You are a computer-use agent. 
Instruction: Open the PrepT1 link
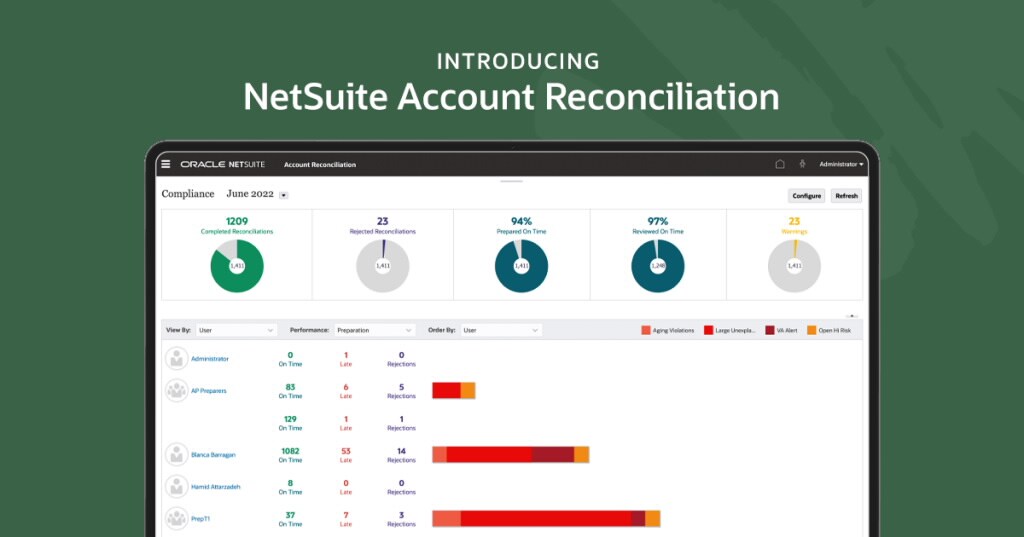tap(200, 519)
